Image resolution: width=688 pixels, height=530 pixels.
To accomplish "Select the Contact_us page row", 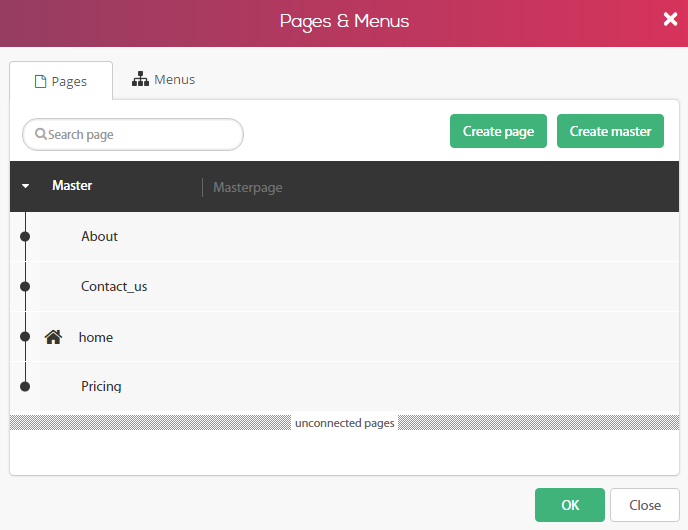I will coord(344,286).
